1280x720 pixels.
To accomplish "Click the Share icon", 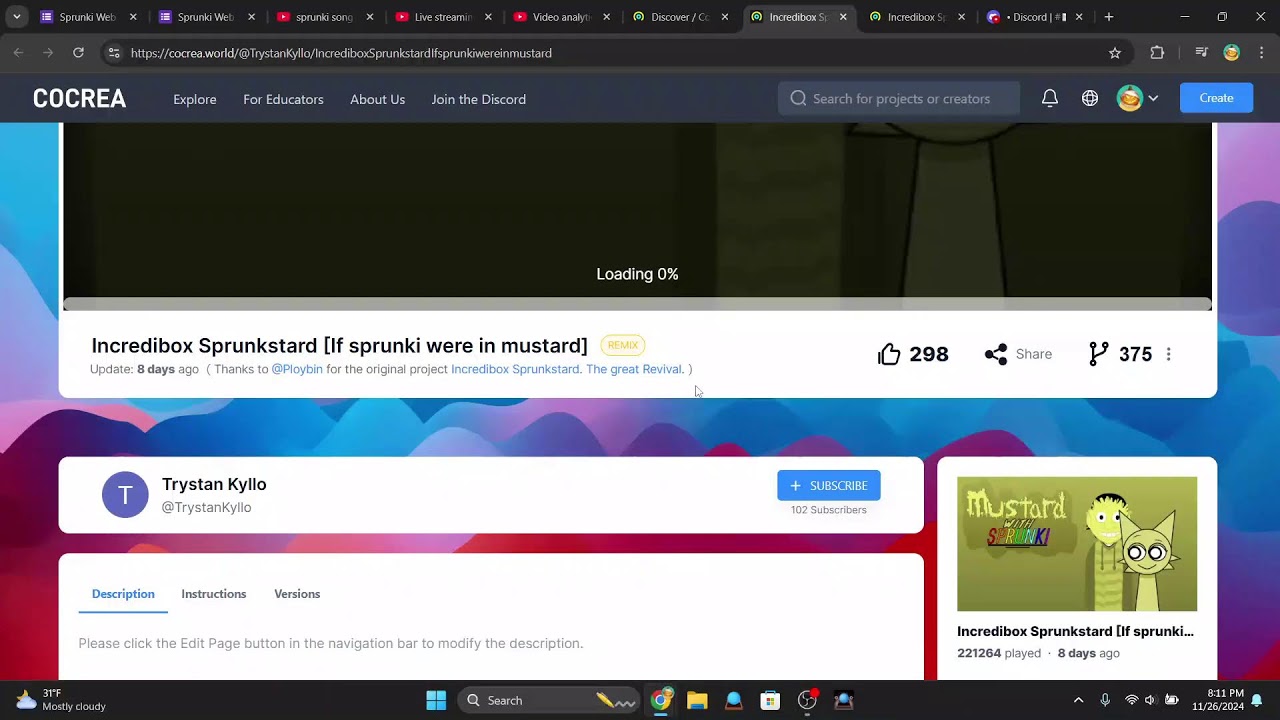I will (x=996, y=354).
